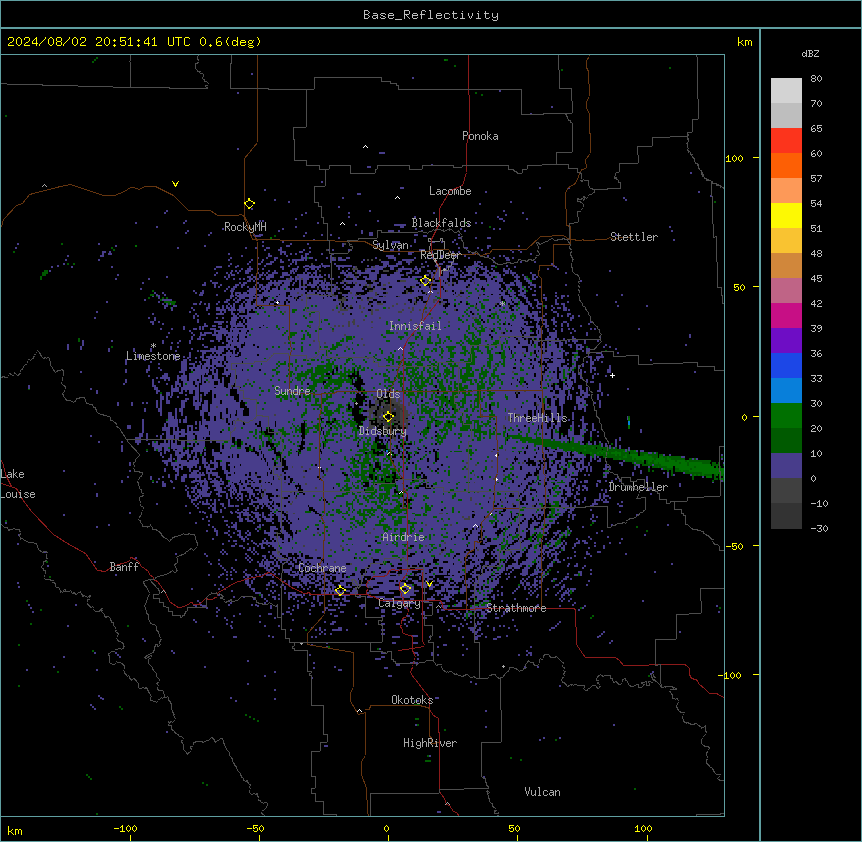Select the yellow diamond marker below RedDeer
The width and height of the screenshot is (862, 842).
pos(426,281)
